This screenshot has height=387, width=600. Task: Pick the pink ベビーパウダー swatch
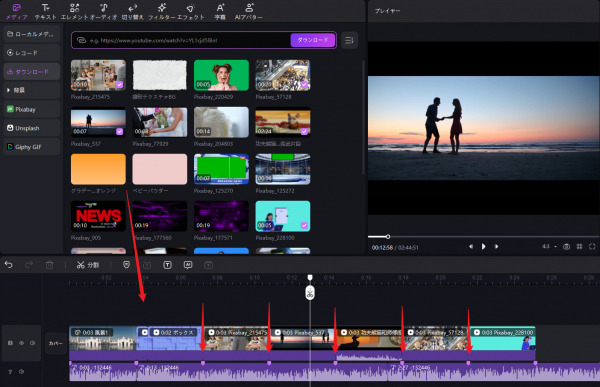(160, 169)
